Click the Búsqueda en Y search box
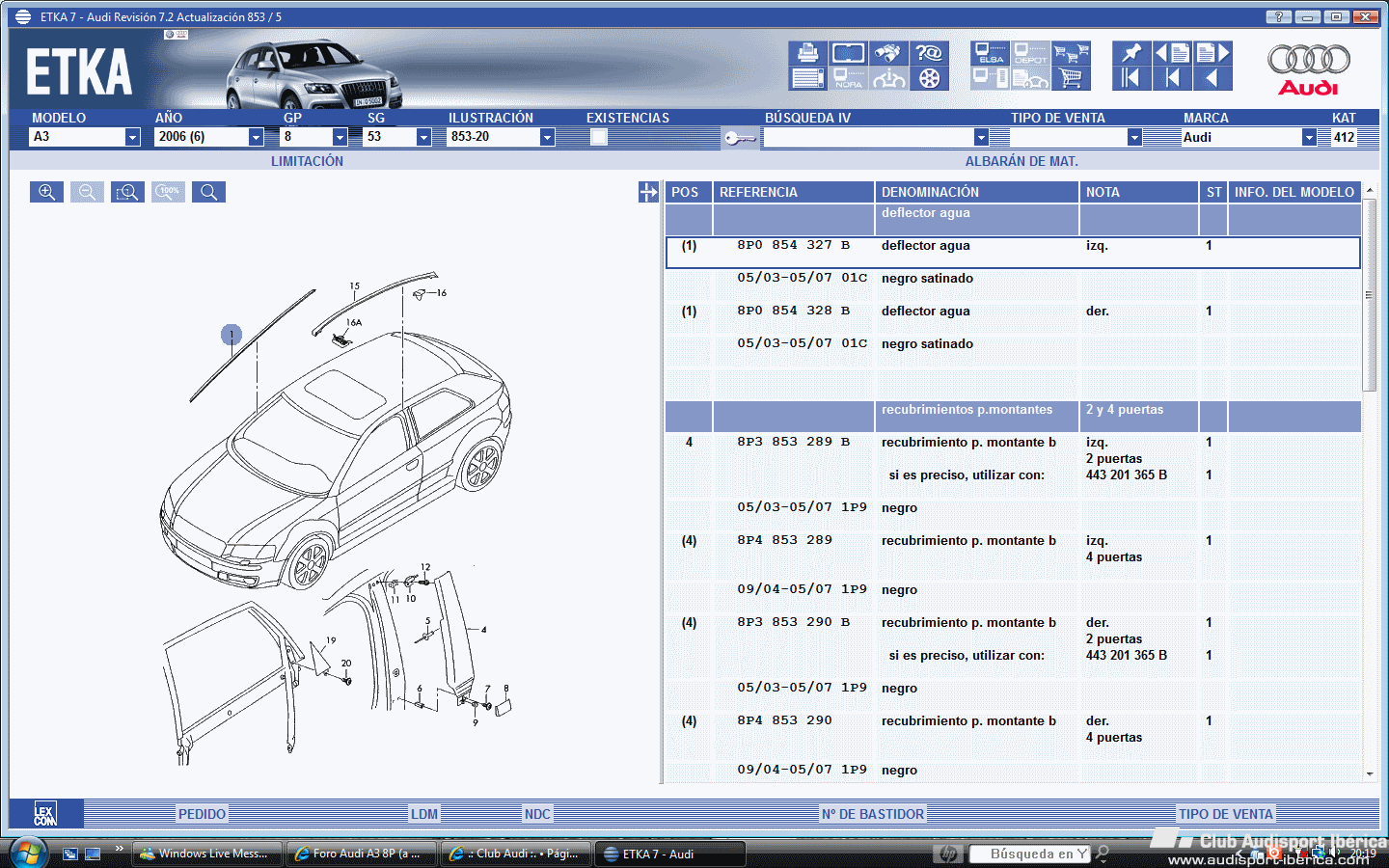This screenshot has height=868, width=1389. [1030, 854]
